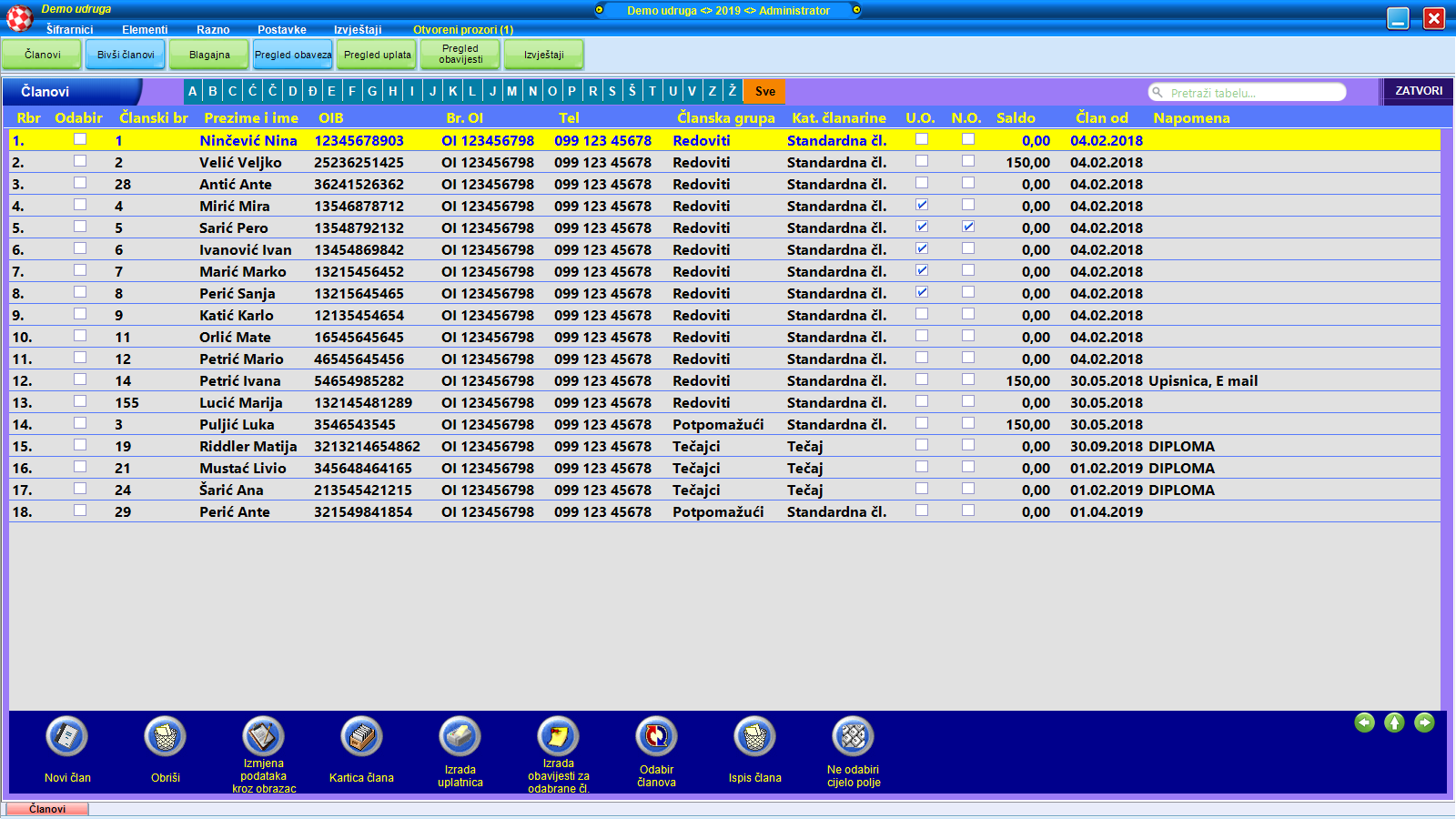
Task: Click Ne odabiri cijelo polje icon
Action: click(x=853, y=736)
